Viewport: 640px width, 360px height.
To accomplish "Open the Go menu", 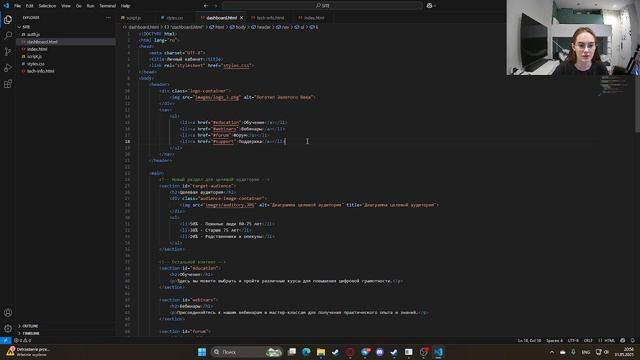I will (79, 6).
